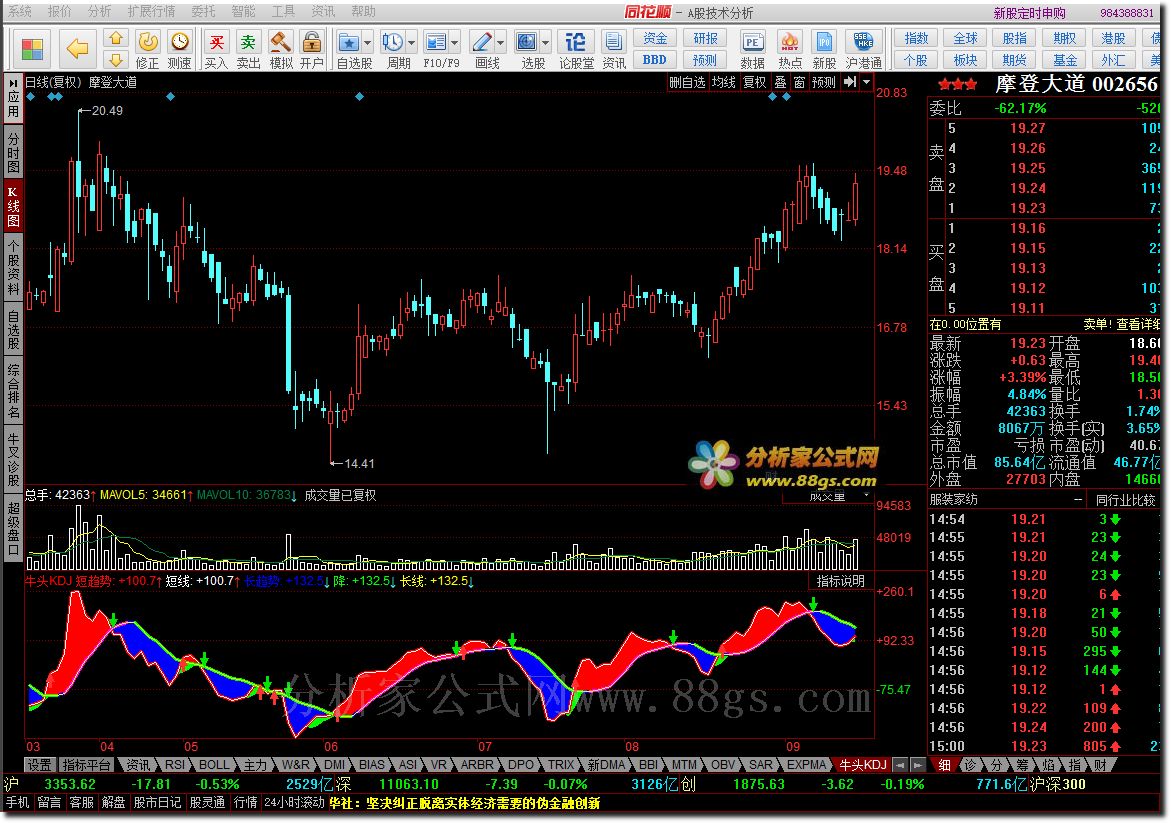Click the 开户 padlock icon
The height and width of the screenshot is (823, 1172).
(x=312, y=42)
